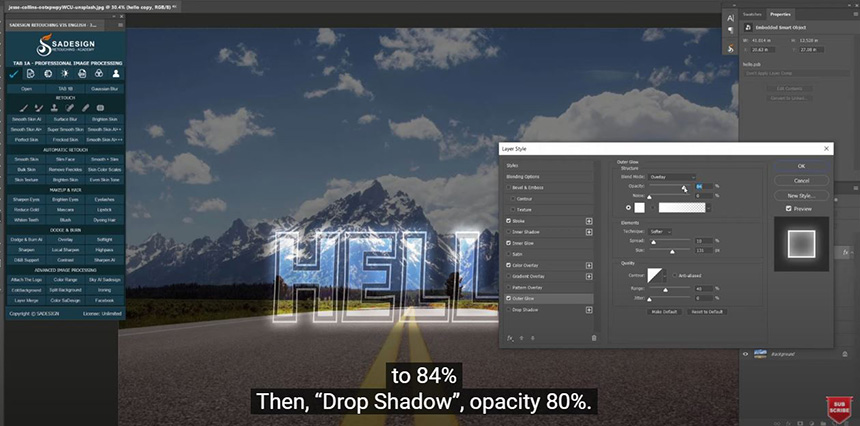Click OK in Layer Style dialog
This screenshot has height=426, width=860.
tap(801, 166)
